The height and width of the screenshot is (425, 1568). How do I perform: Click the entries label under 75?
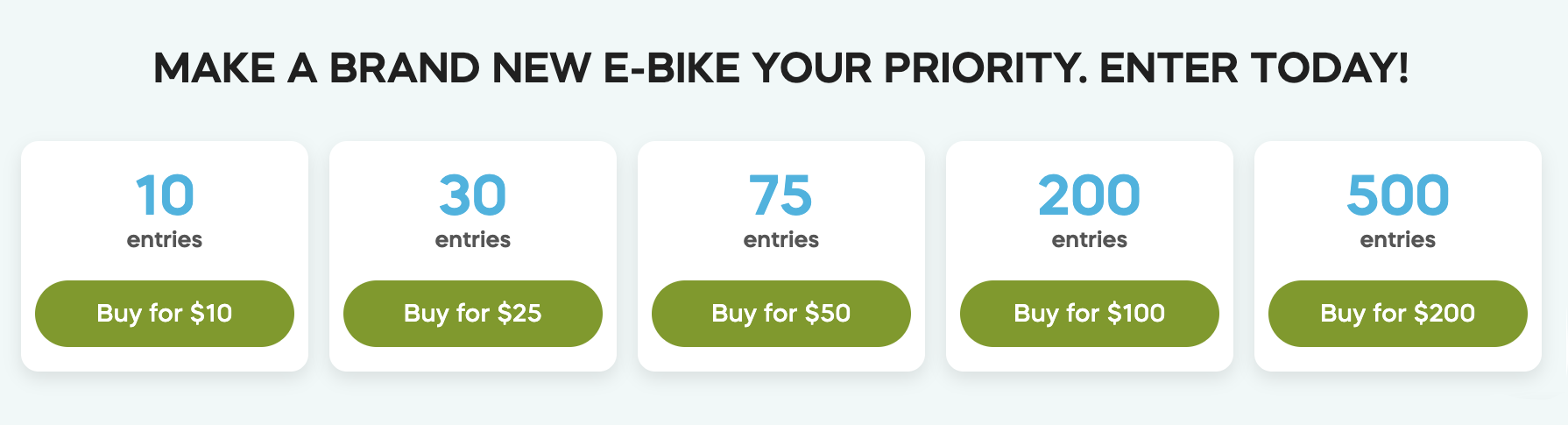781,239
